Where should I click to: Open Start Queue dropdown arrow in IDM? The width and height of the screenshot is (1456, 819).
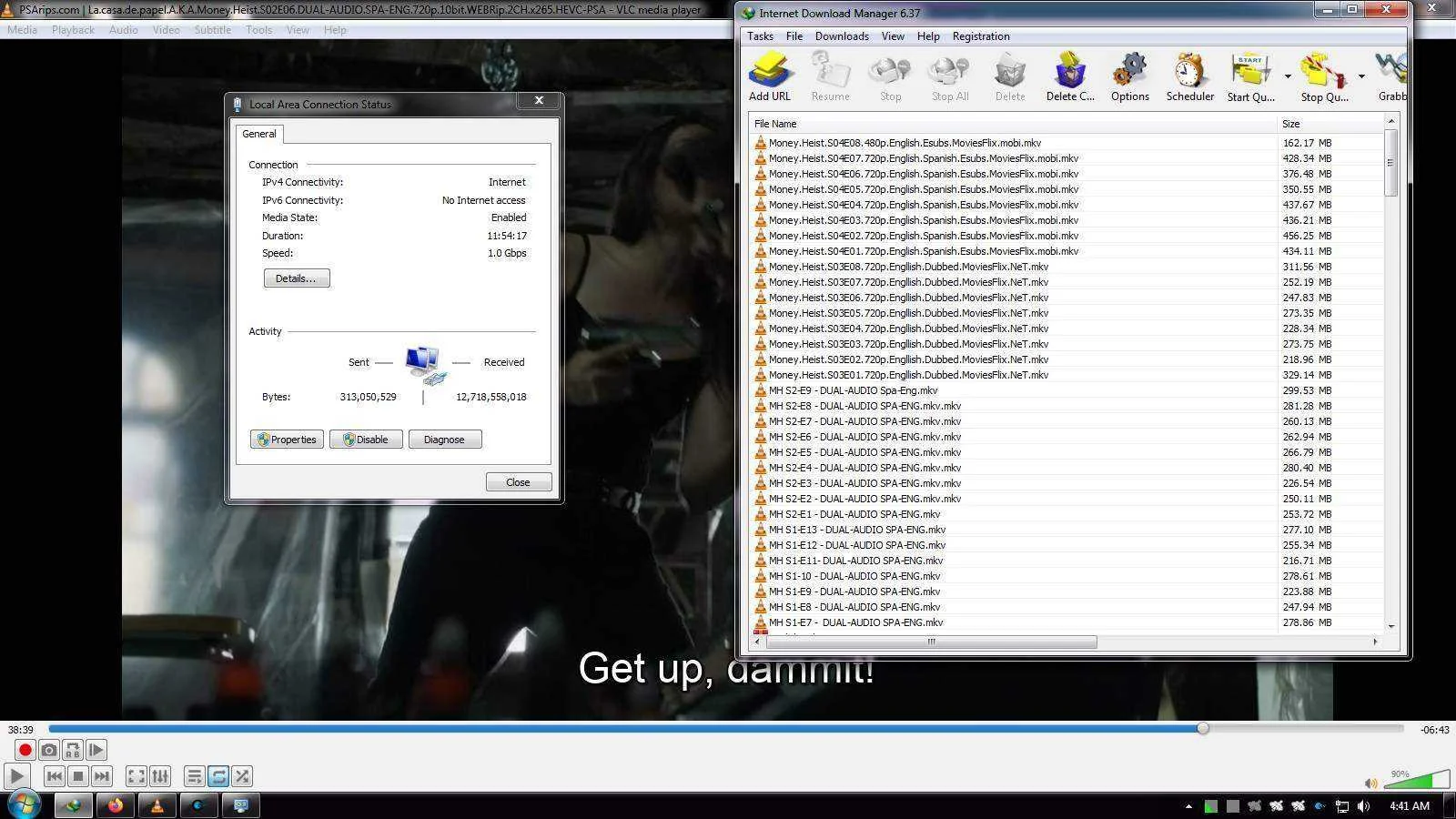[1288, 76]
